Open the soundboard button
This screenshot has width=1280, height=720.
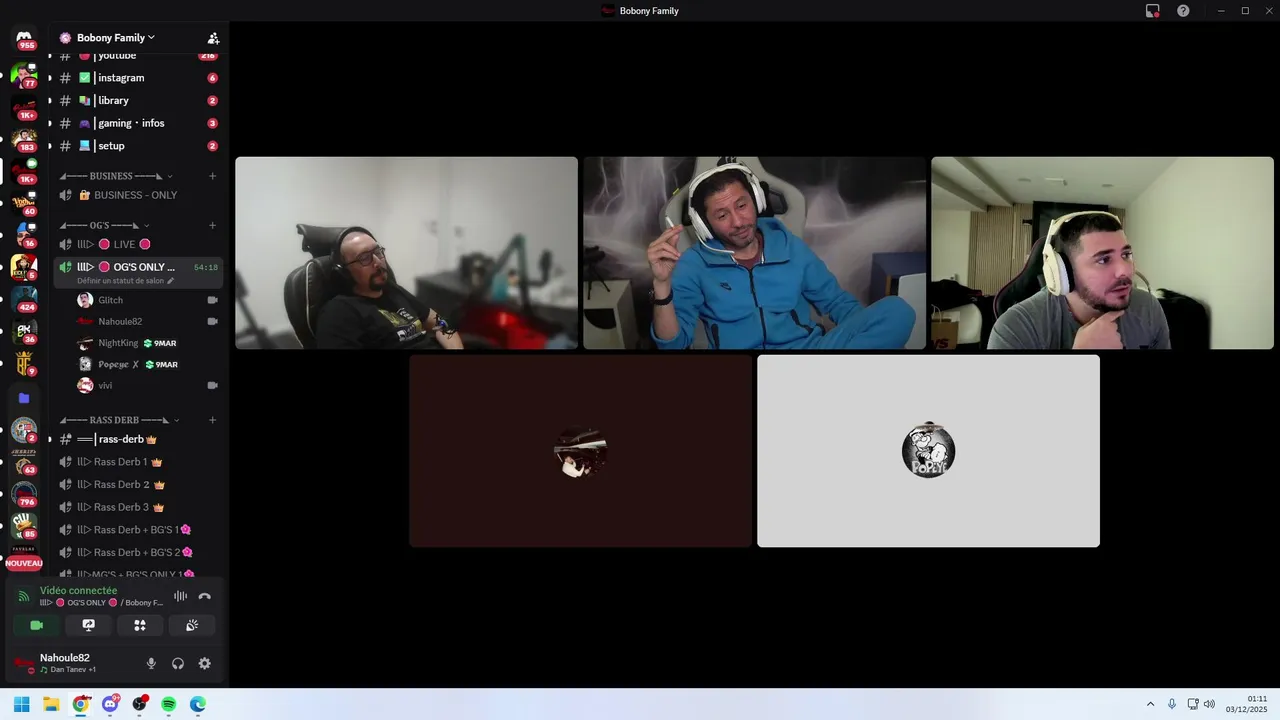click(x=192, y=625)
